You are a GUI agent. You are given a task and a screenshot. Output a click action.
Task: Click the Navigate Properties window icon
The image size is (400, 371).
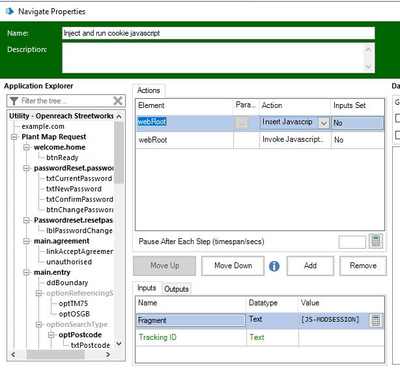(x=10, y=11)
